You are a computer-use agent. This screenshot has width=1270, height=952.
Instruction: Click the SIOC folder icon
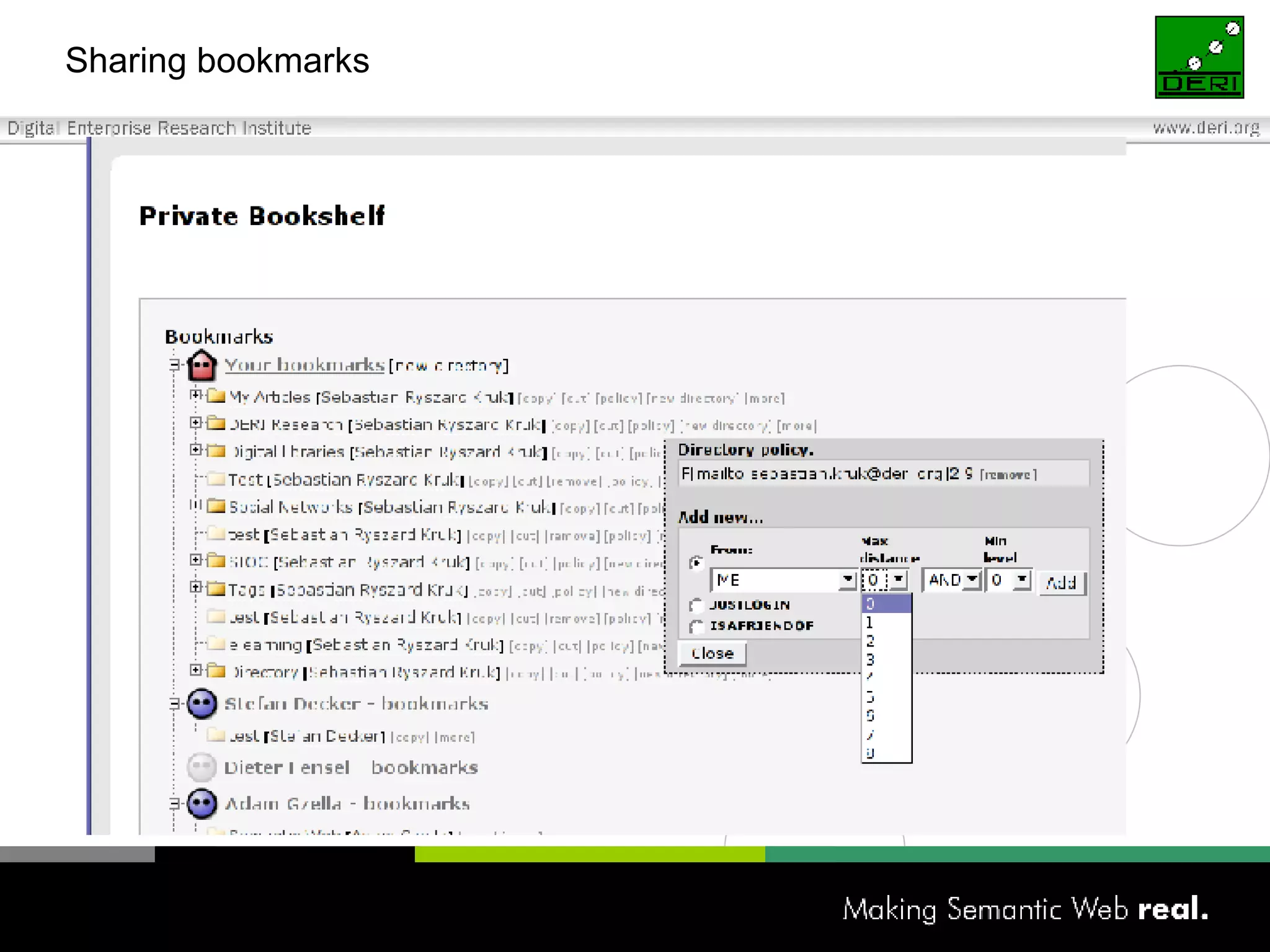coord(216,561)
